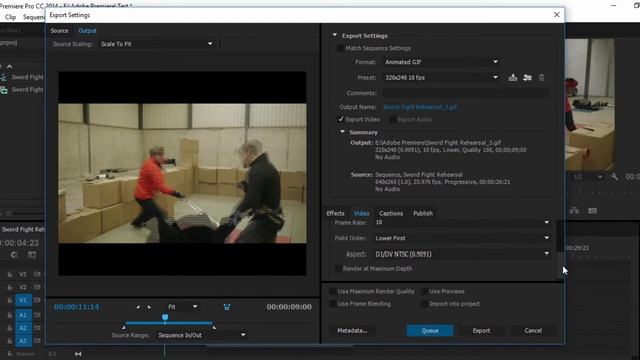Click the in-point handle of range bar
Screen dimensions: 640x360
point(124,327)
